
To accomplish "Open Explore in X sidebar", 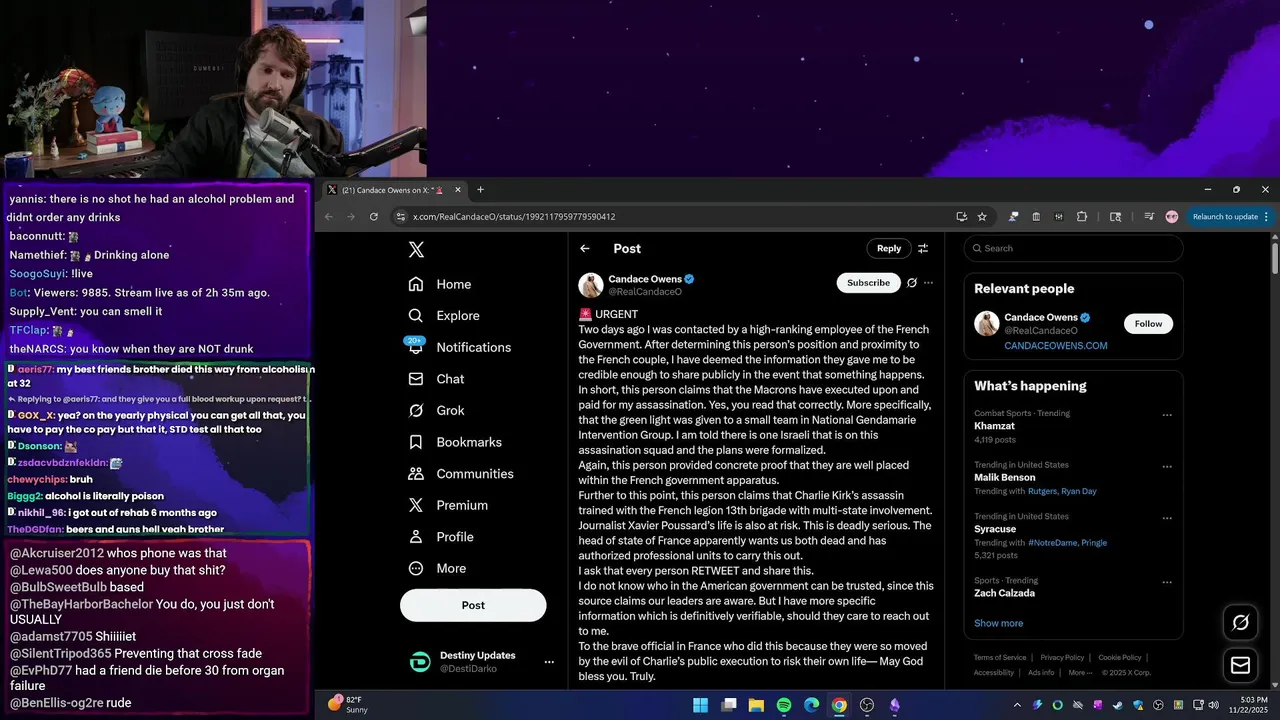I will click(x=443, y=315).
